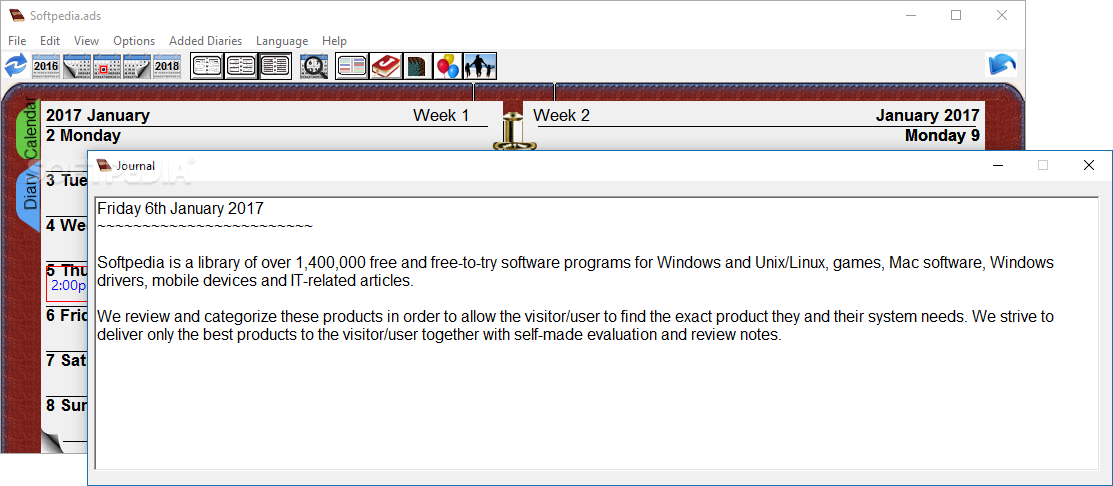1113x486 pixels.
Task: Click the curled page corner at bottom left
Action: pos(53,441)
